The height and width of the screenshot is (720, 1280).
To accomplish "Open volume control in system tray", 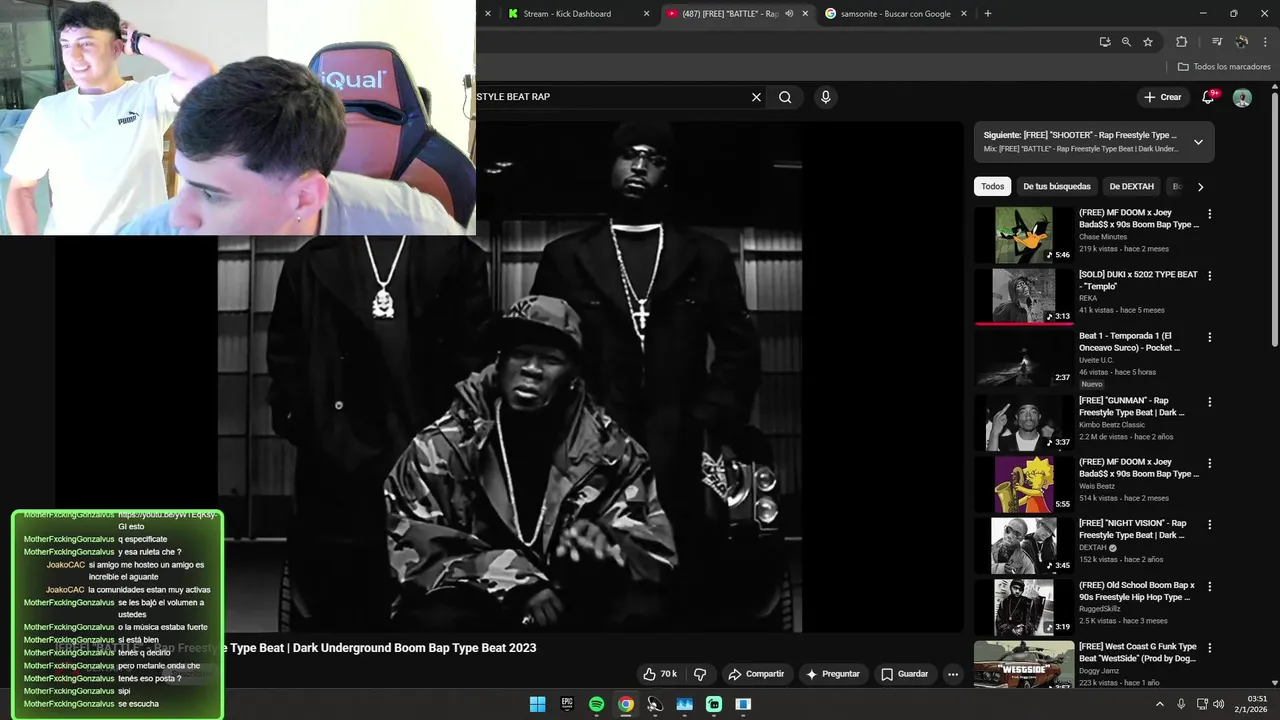I will click(1218, 704).
